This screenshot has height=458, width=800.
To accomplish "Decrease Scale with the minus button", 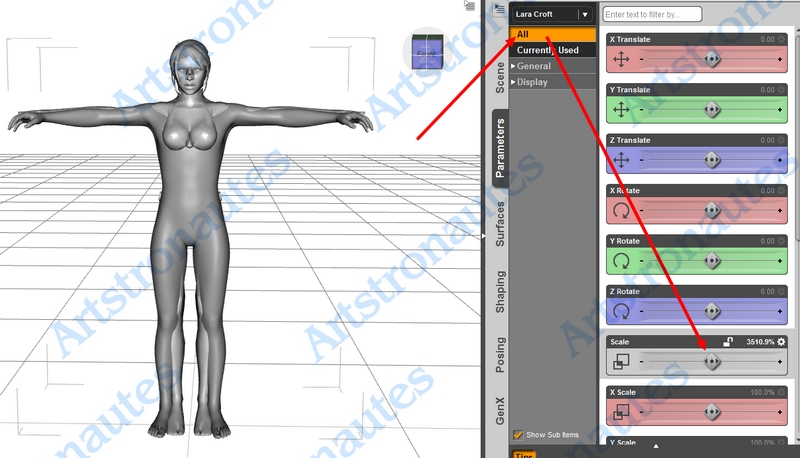I will coord(641,362).
